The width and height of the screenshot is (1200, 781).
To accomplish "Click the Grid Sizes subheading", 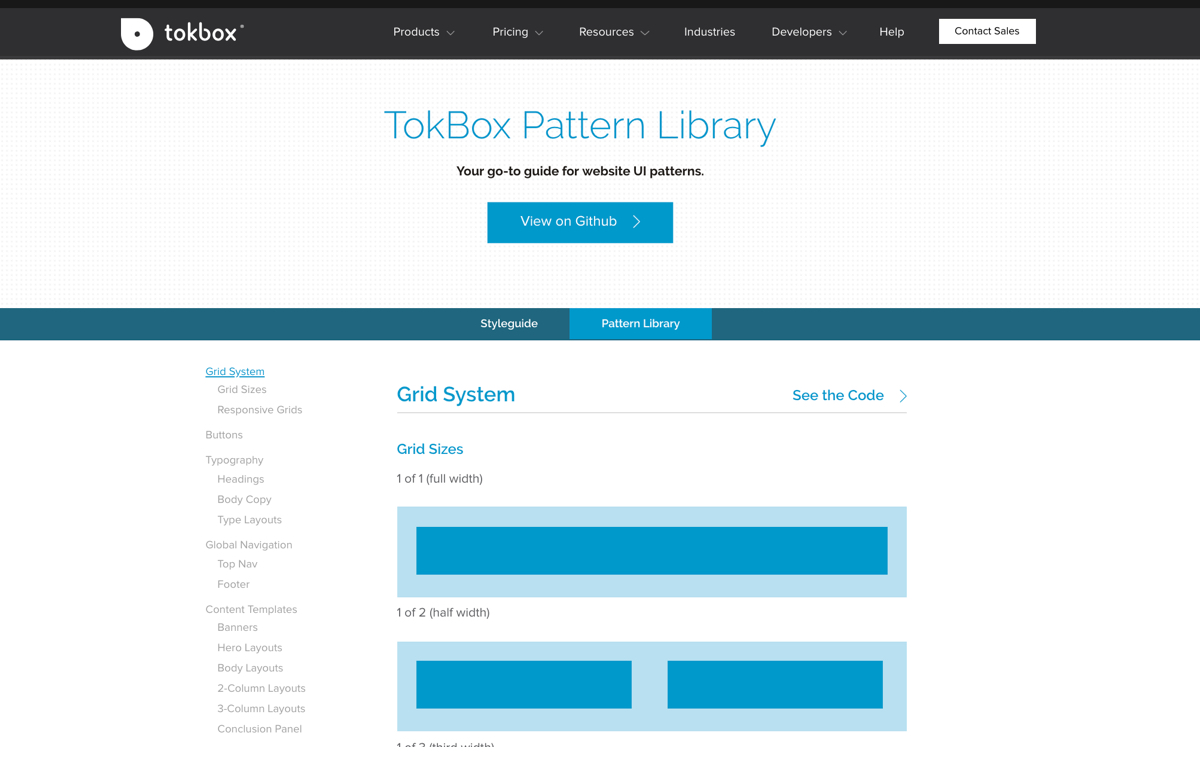I will (x=430, y=449).
